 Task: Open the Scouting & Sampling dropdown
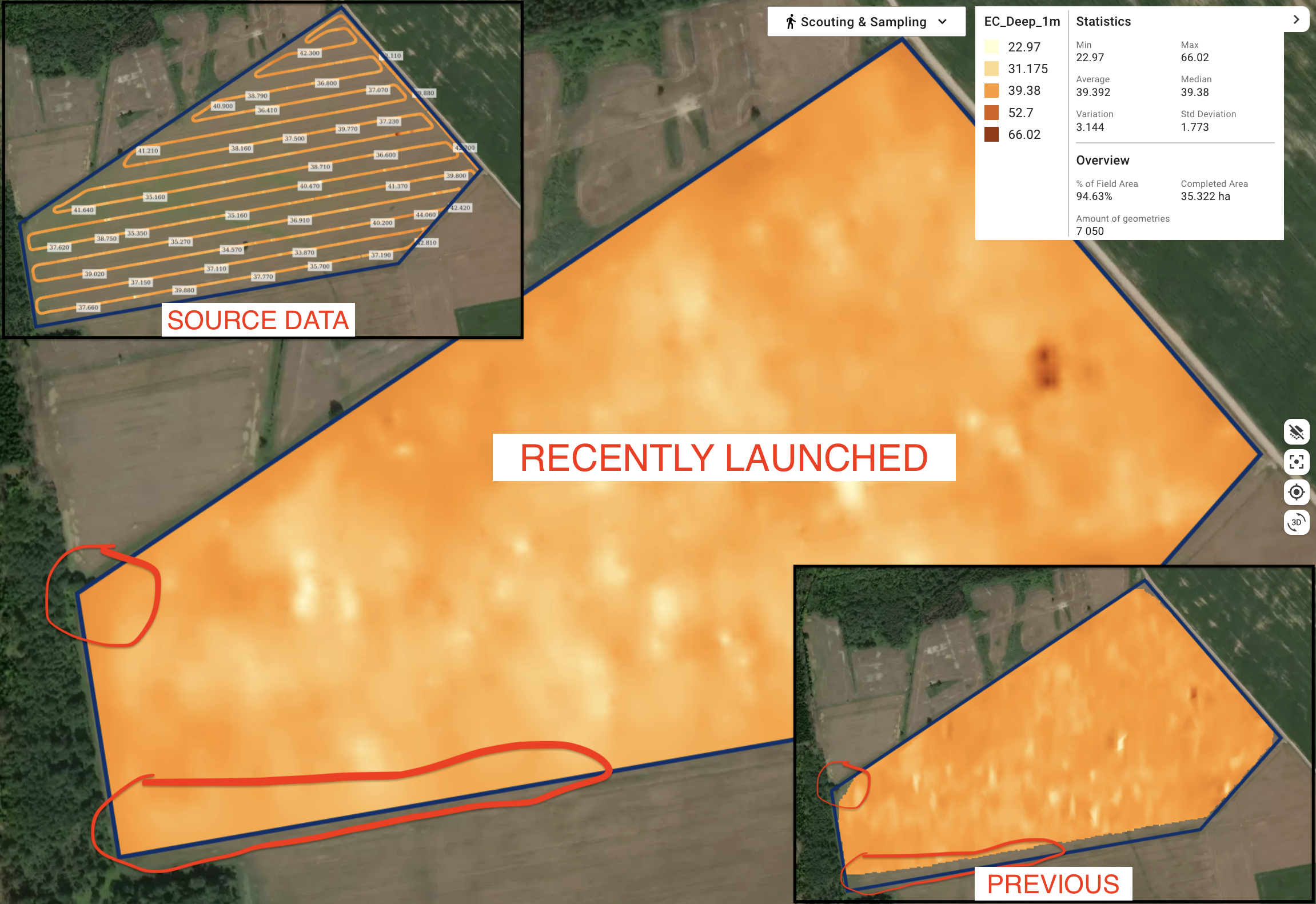click(x=863, y=22)
